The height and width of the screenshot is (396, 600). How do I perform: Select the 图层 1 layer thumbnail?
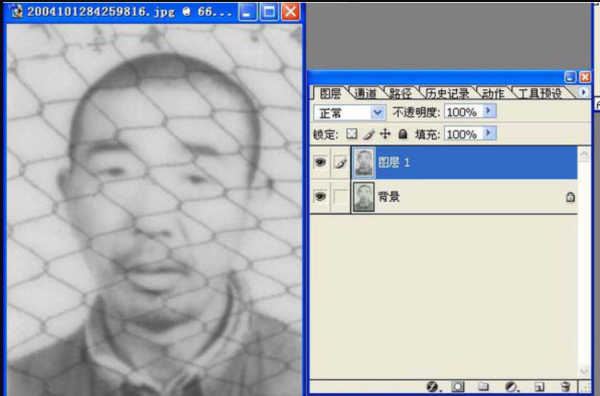click(364, 163)
